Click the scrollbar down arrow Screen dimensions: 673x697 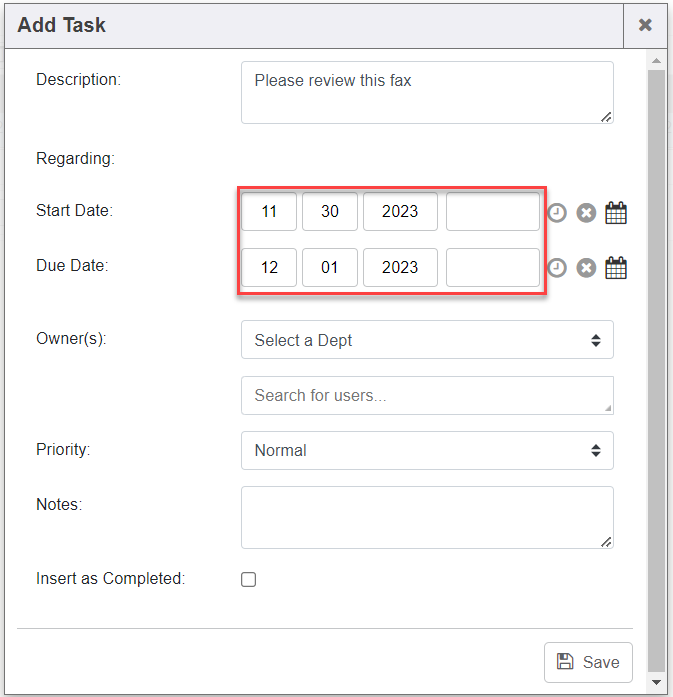pos(657,682)
